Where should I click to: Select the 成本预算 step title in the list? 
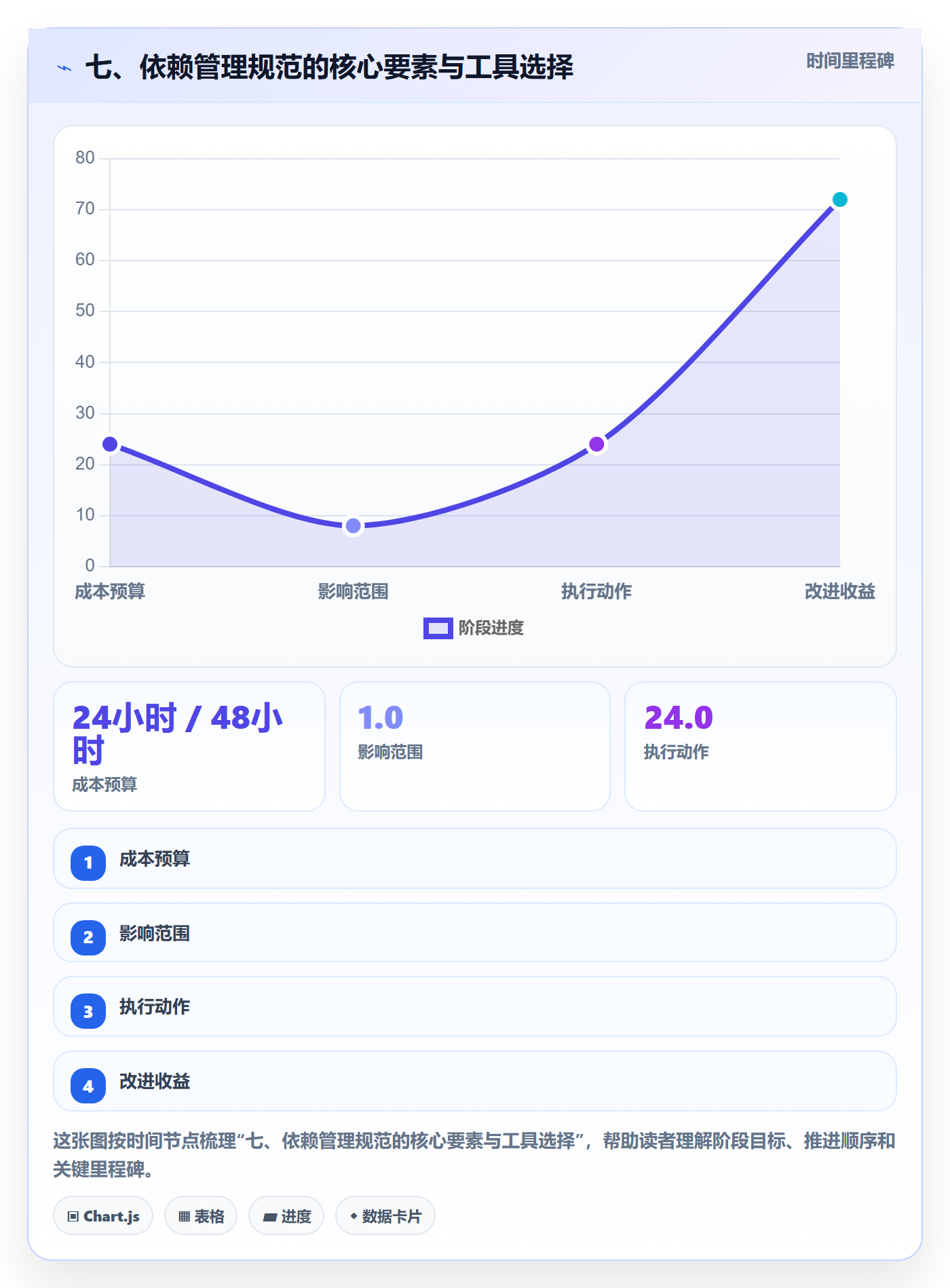click(155, 859)
